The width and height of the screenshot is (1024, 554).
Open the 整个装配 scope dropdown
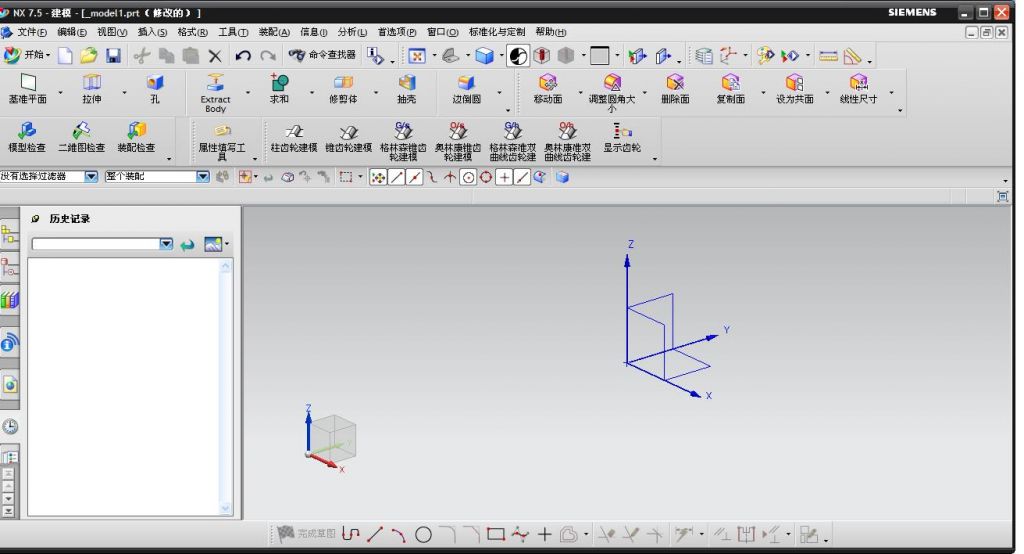pyautogui.click(x=202, y=176)
